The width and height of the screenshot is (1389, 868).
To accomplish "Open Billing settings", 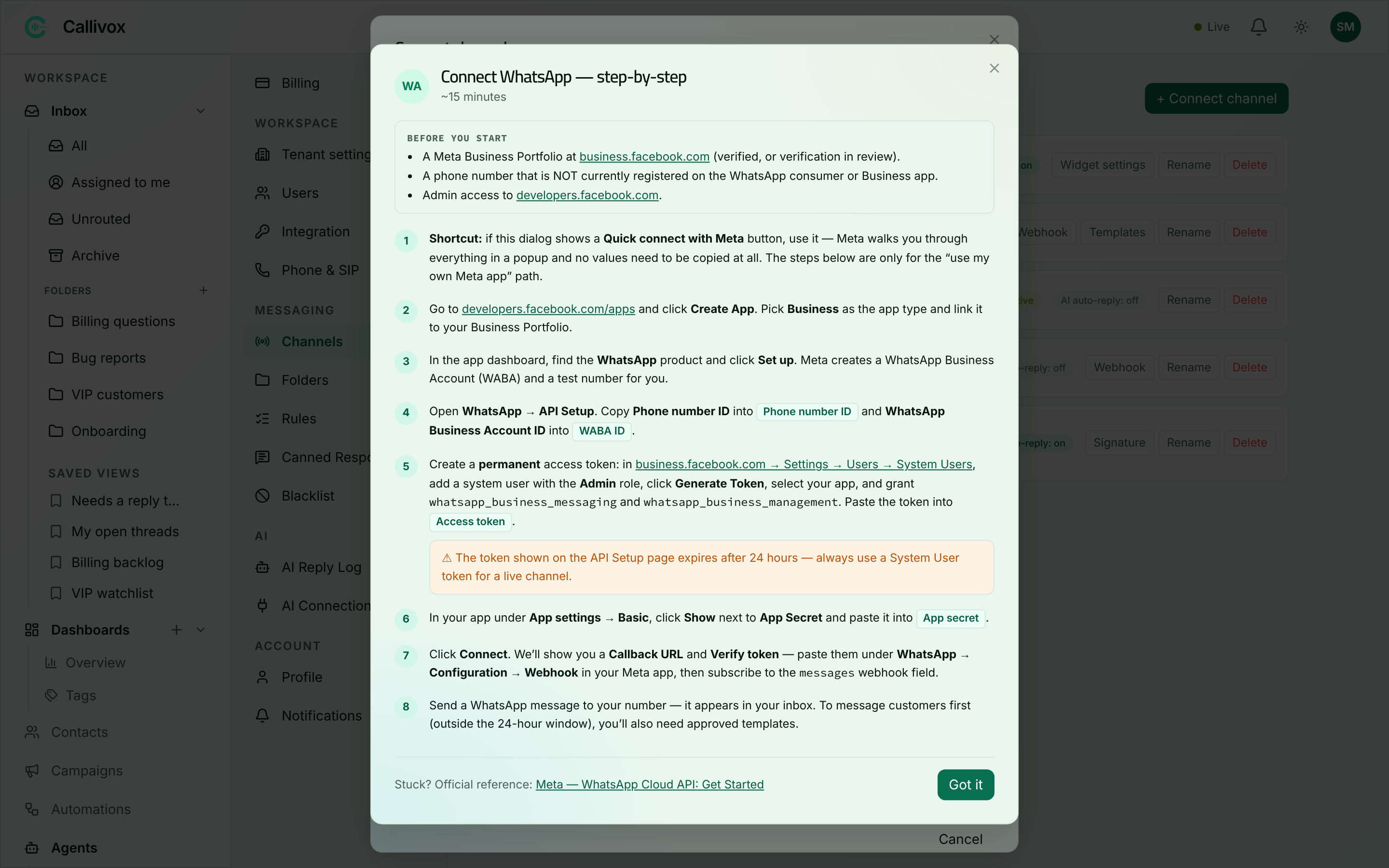I will (x=300, y=83).
